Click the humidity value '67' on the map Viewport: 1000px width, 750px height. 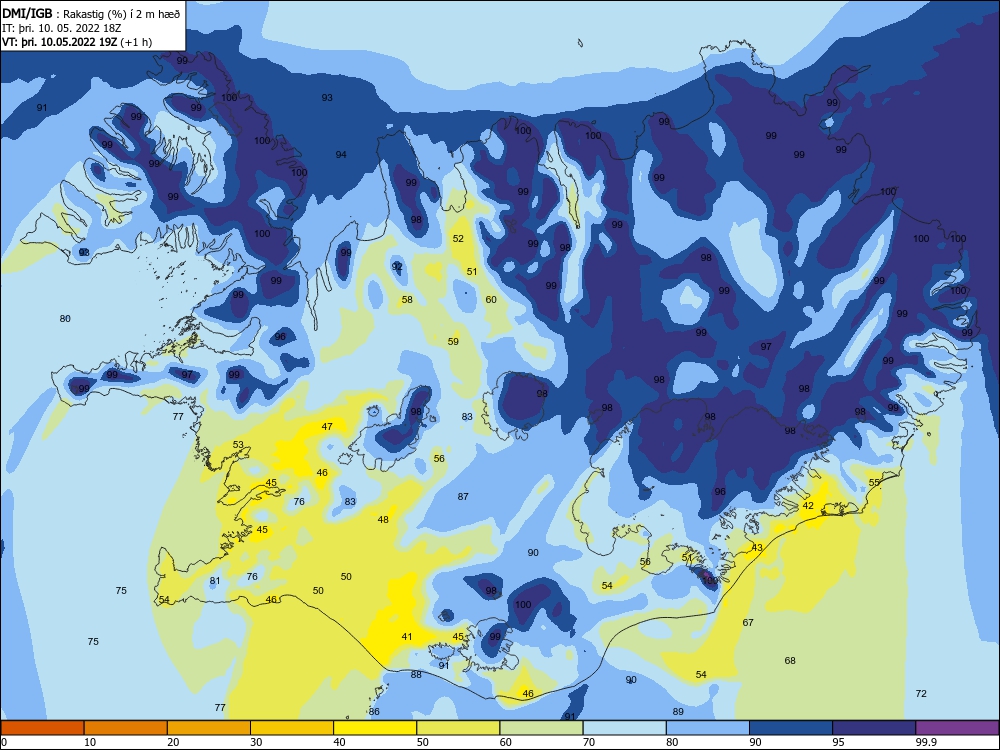tap(748, 622)
